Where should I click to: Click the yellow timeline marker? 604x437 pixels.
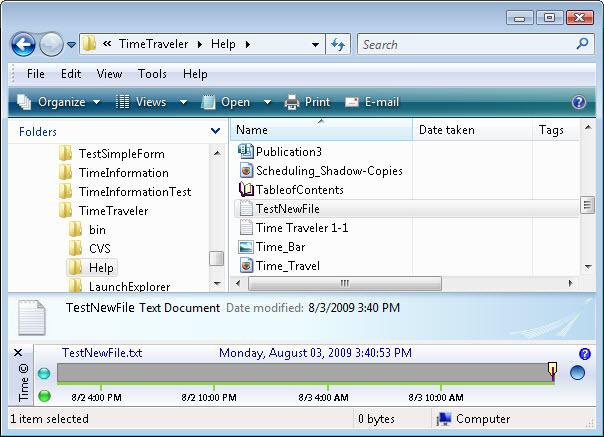click(552, 371)
